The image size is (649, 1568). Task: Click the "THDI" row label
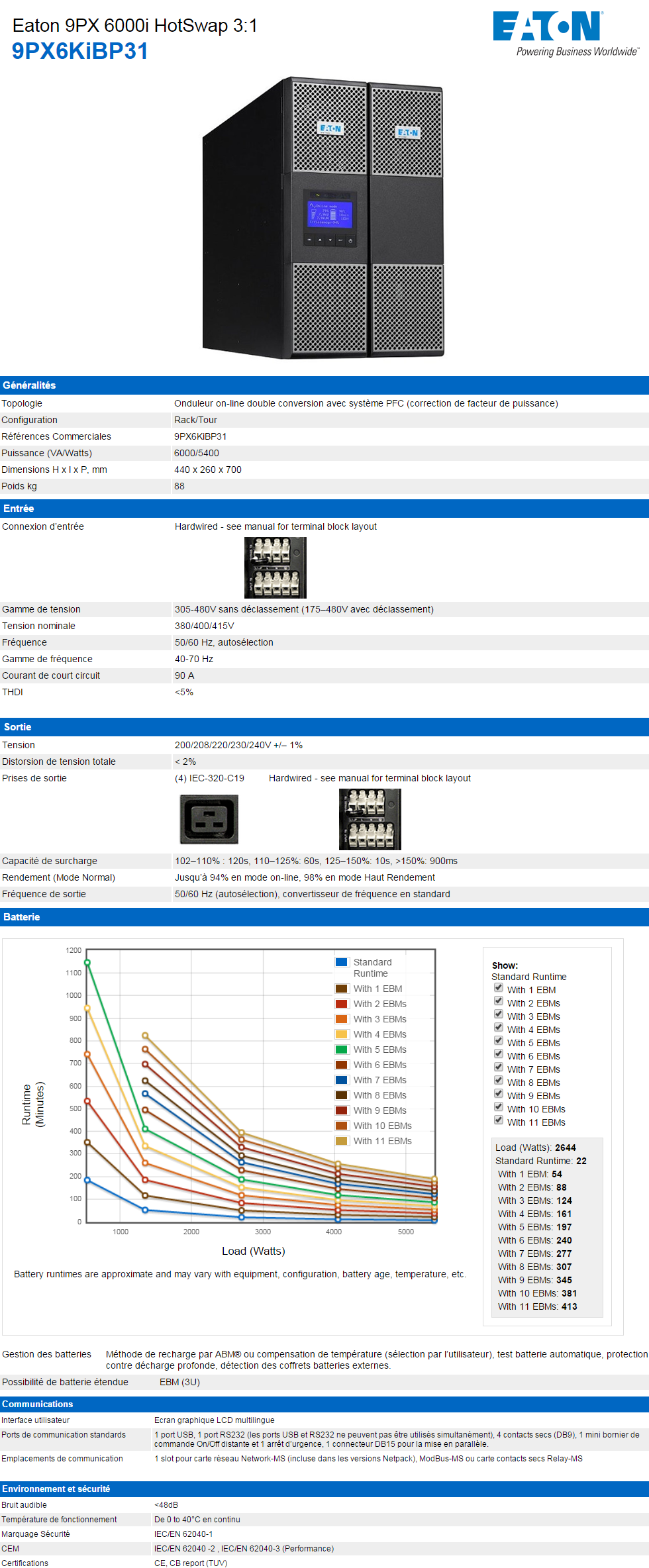tap(13, 692)
